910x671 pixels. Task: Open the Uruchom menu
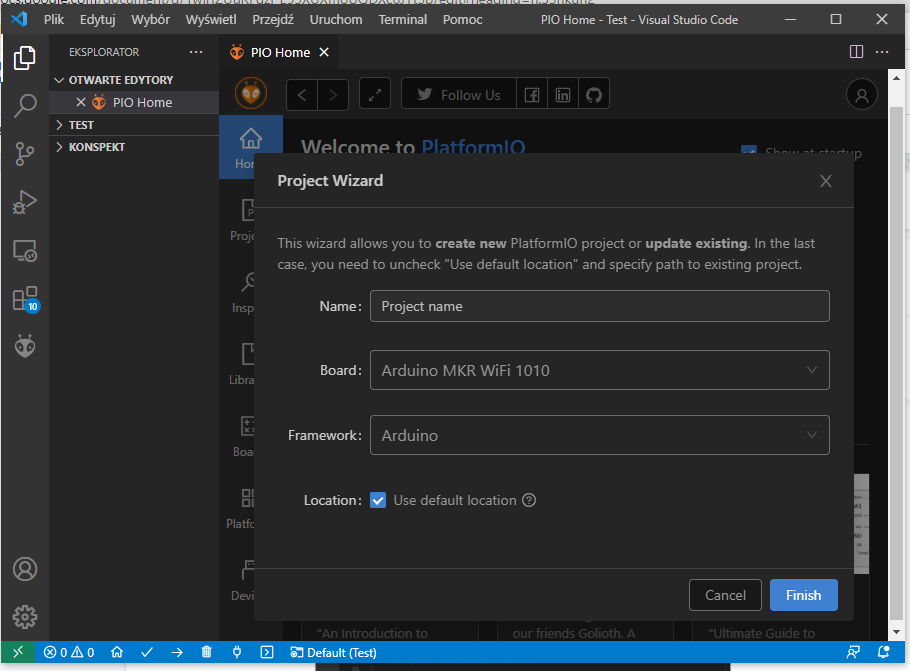(336, 20)
